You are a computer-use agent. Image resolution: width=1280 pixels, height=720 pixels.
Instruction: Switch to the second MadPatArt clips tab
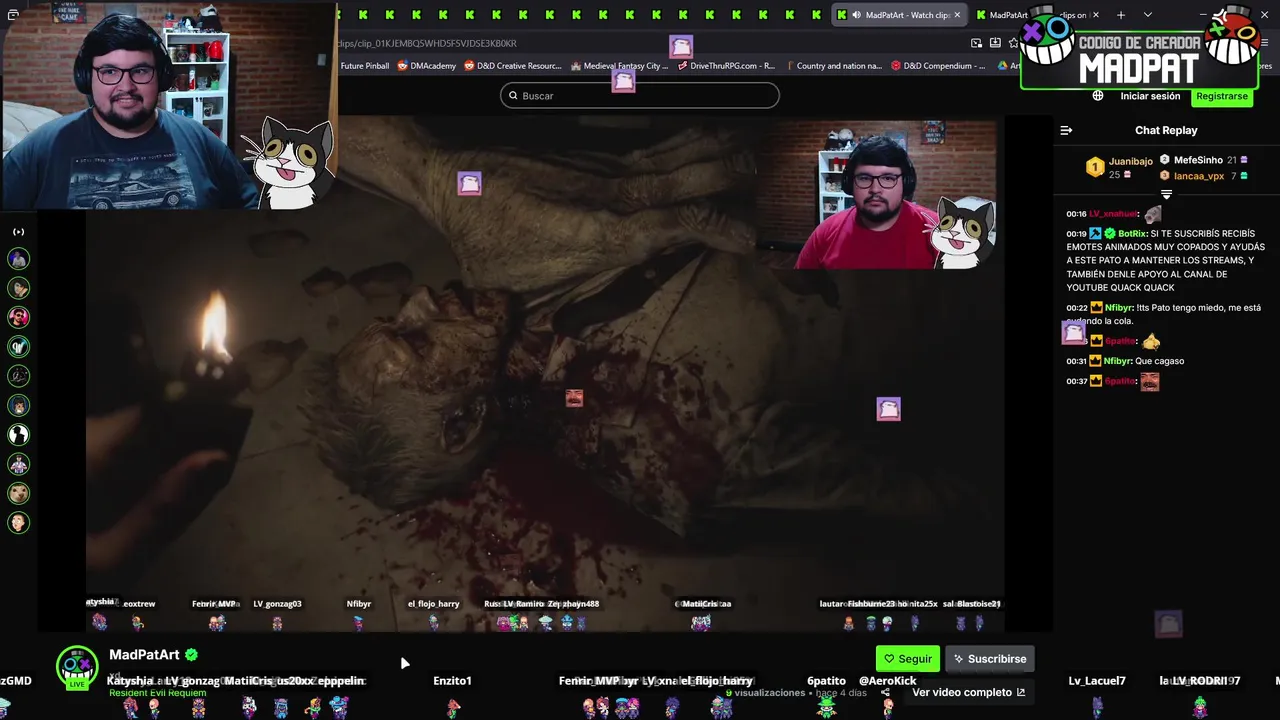pyautogui.click(x=1035, y=15)
